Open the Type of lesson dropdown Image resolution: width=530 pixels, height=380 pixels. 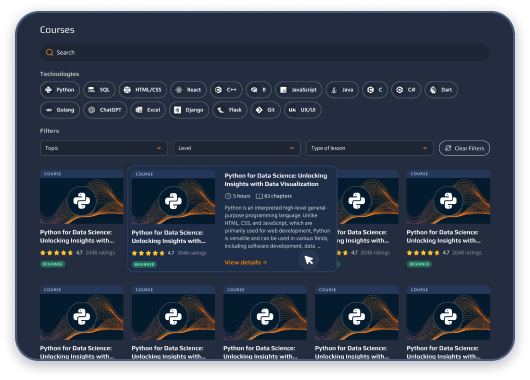[370, 148]
